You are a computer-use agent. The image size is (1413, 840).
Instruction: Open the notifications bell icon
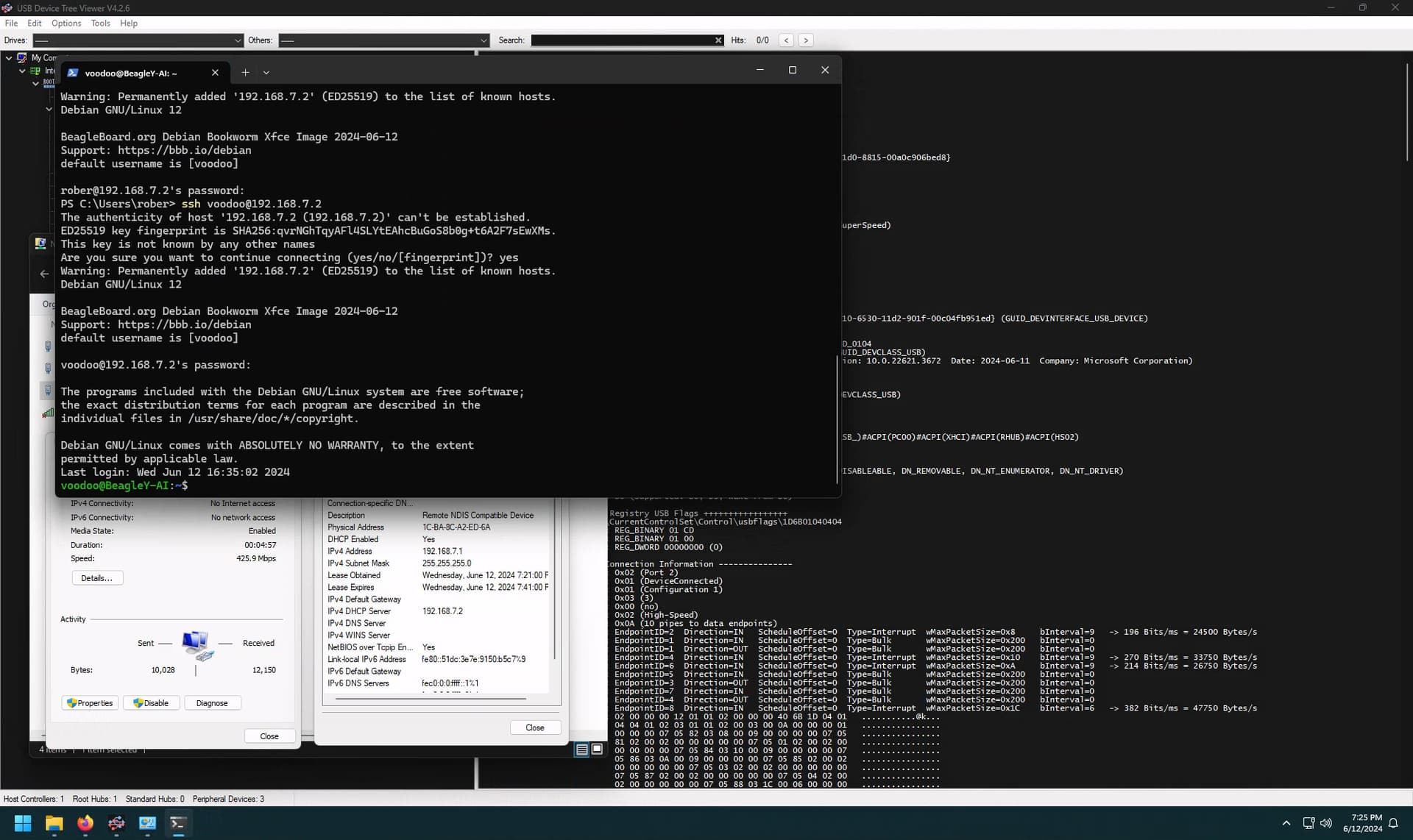pyautogui.click(x=1393, y=823)
